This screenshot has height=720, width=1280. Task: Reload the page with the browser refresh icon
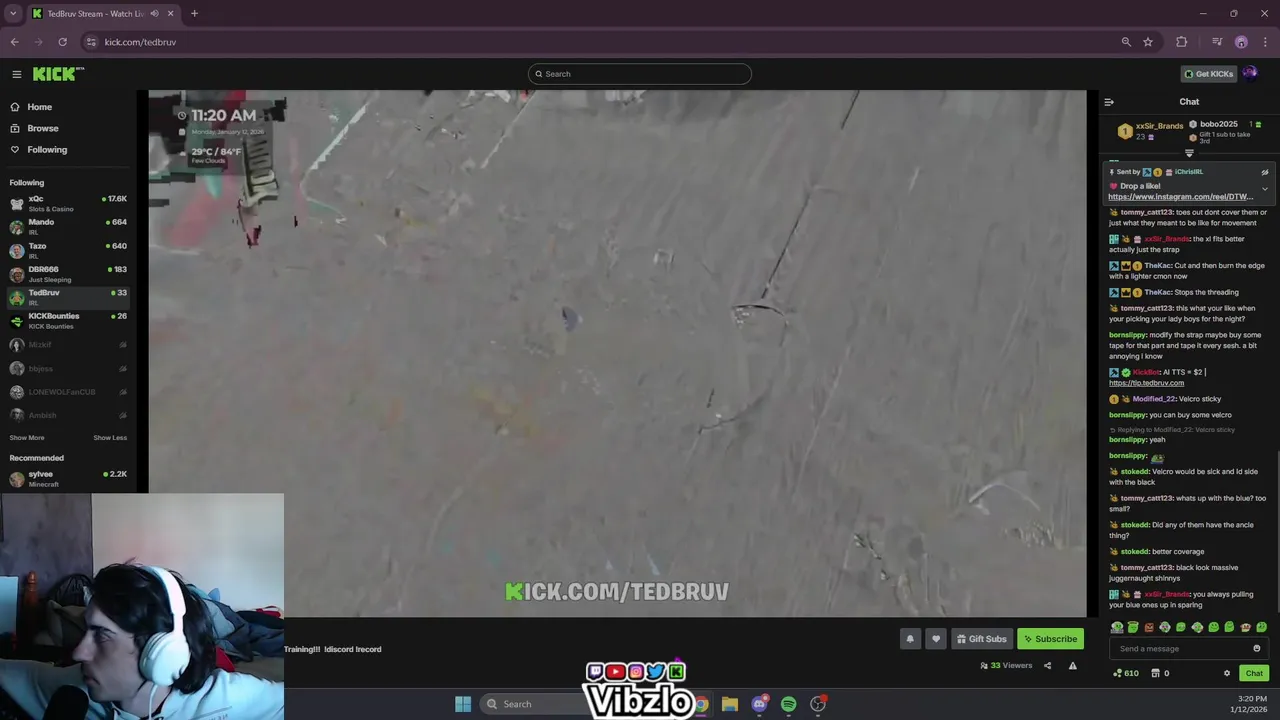point(62,42)
